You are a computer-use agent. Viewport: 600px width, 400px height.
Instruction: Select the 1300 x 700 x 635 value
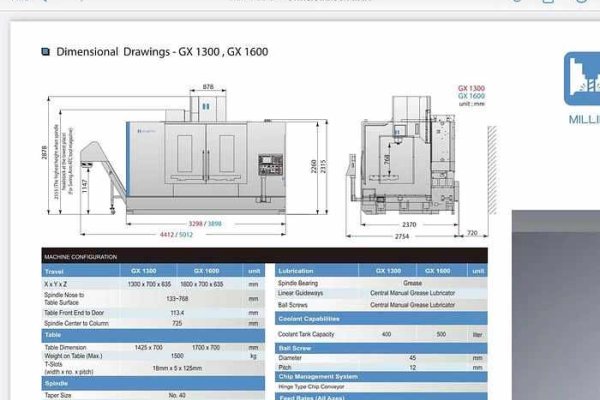click(149, 284)
